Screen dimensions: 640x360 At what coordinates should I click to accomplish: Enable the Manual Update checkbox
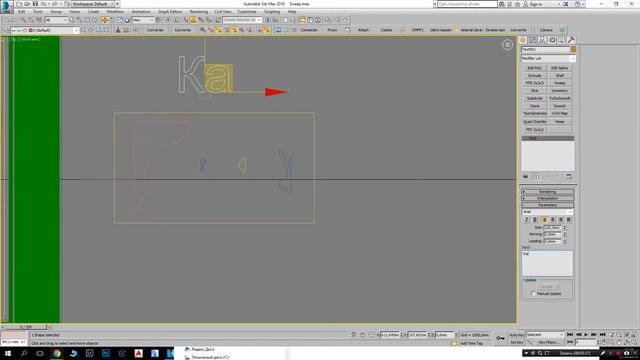533,294
